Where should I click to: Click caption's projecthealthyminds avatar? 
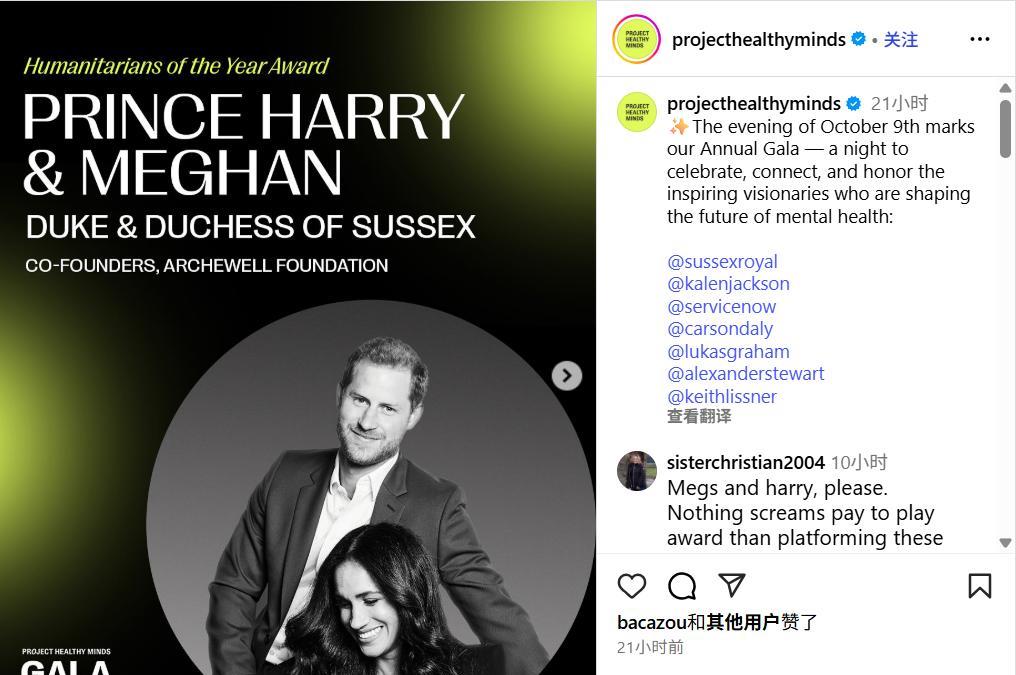[x=636, y=112]
